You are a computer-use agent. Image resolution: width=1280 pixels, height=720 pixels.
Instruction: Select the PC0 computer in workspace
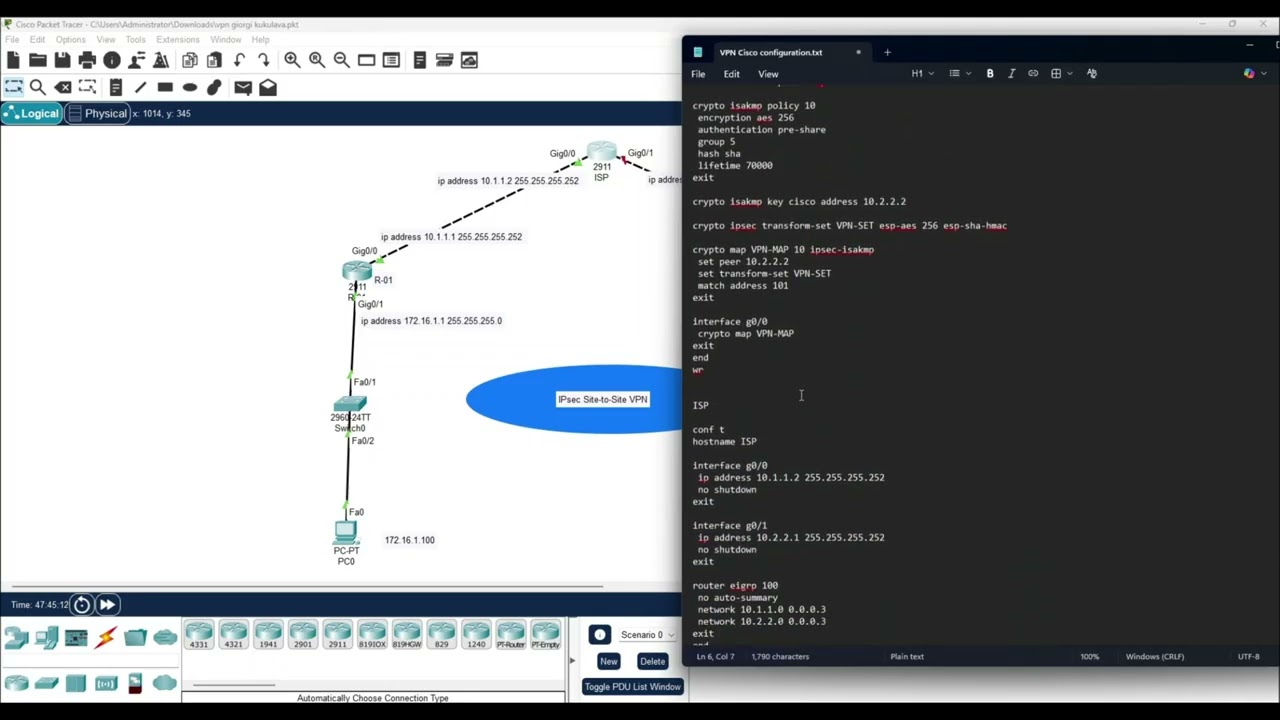coord(346,532)
